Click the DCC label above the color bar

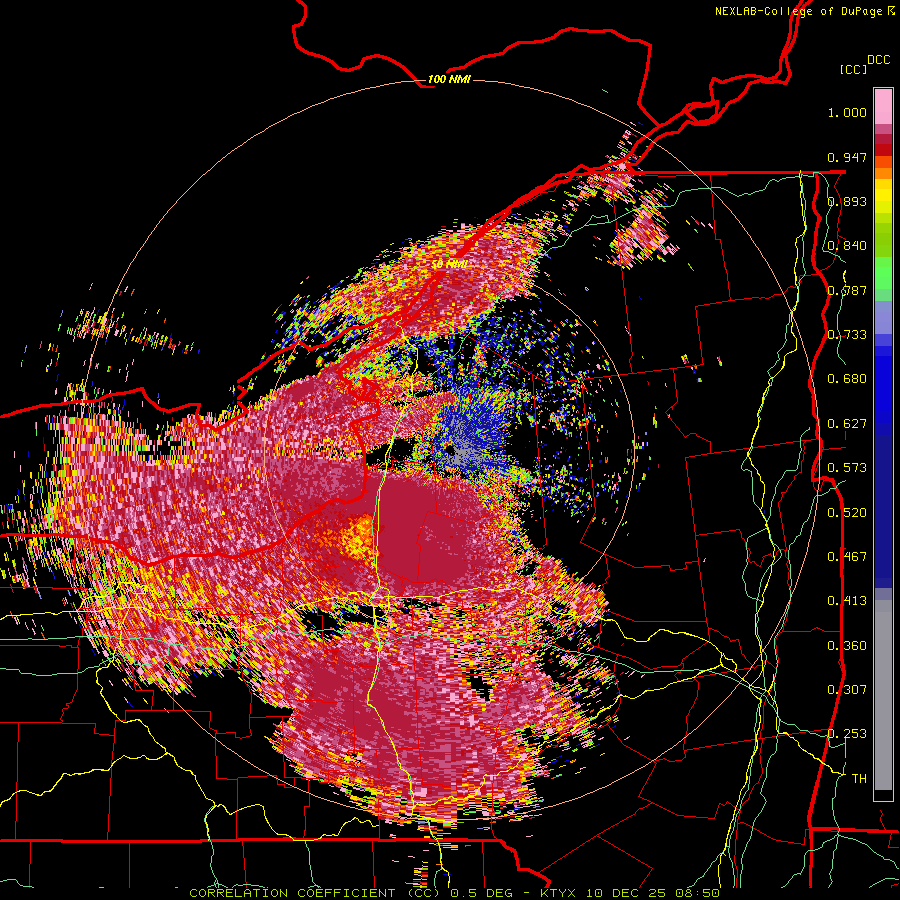coord(878,60)
